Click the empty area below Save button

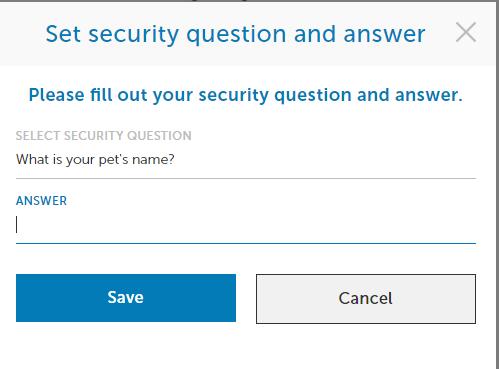point(126,345)
